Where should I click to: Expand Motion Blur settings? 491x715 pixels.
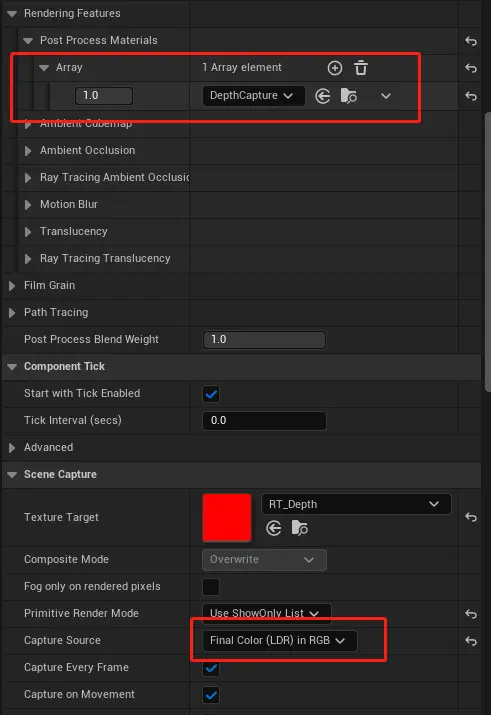[x=28, y=204]
